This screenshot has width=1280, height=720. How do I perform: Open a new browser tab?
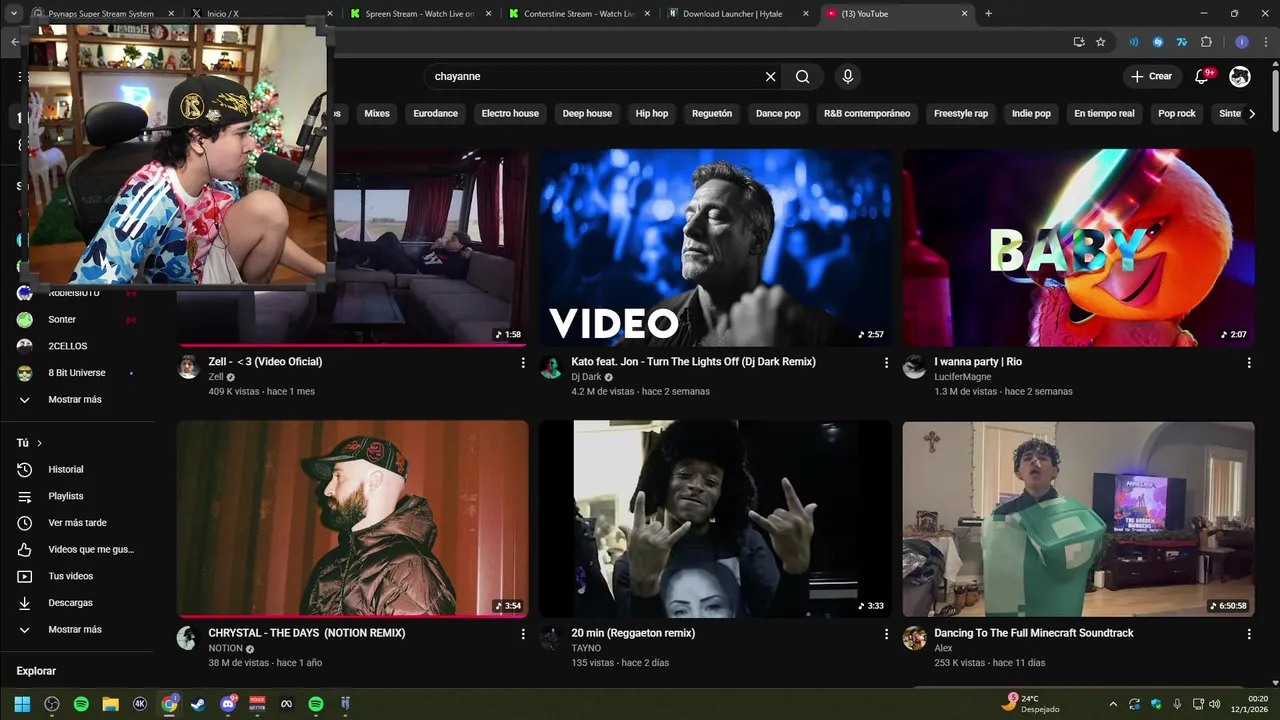click(x=988, y=14)
